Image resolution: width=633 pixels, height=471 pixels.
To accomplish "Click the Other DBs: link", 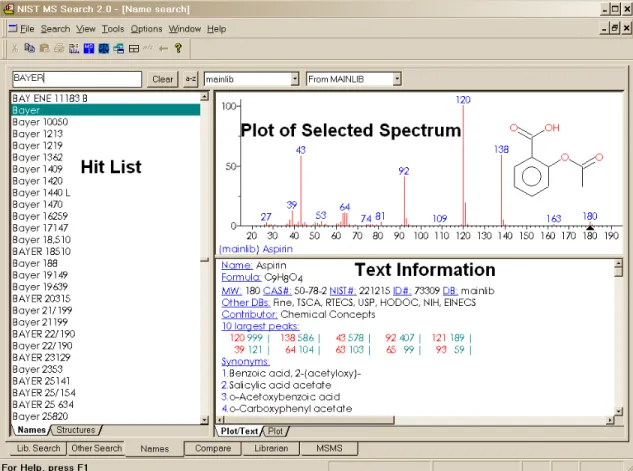I will pyautogui.click(x=246, y=303).
